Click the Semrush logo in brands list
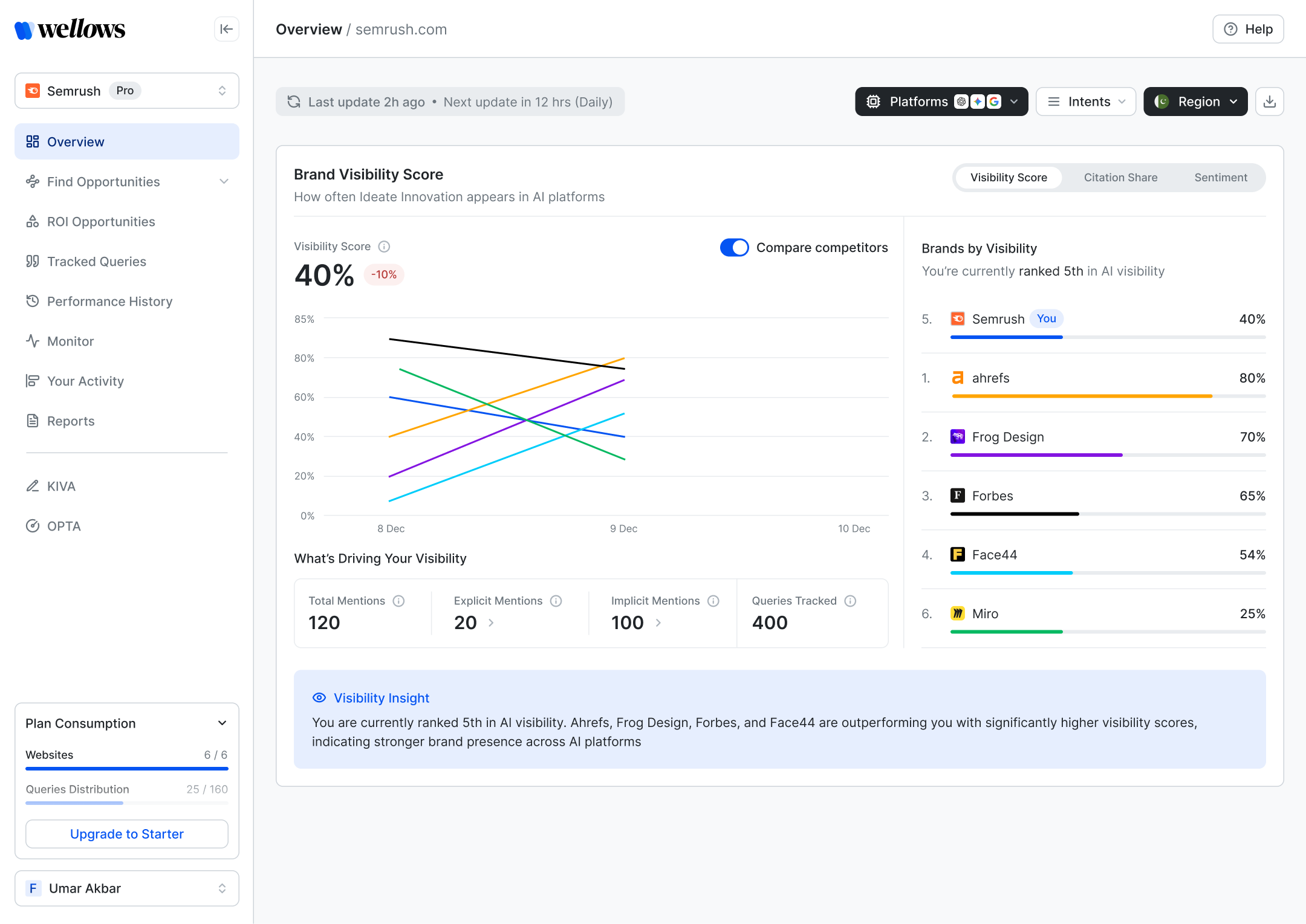The width and height of the screenshot is (1306, 924). pos(958,318)
